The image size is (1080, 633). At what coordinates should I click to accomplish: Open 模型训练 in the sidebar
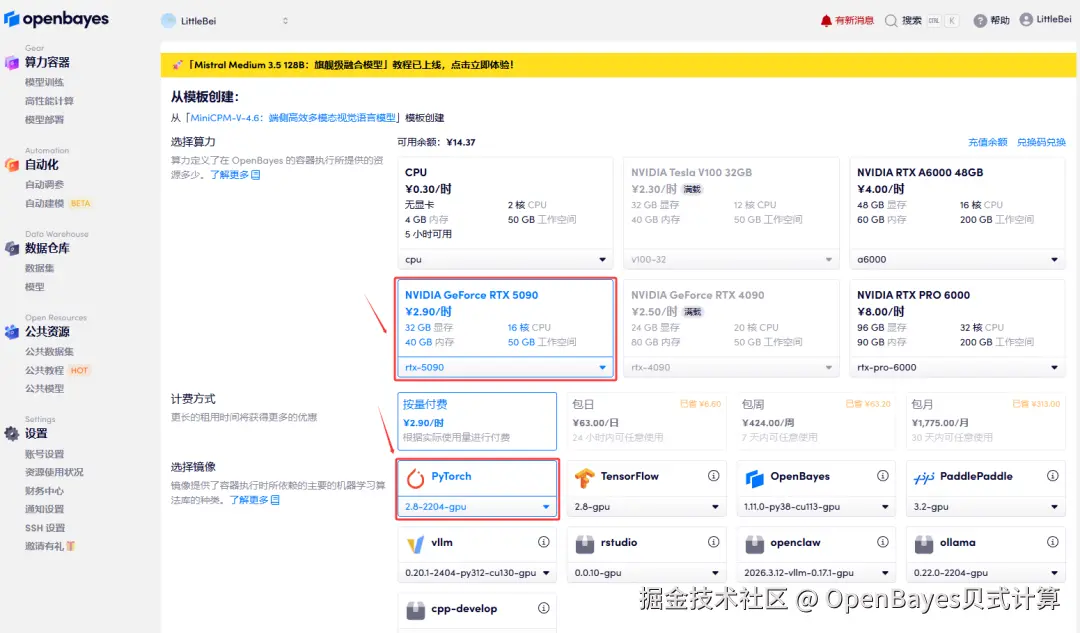point(44,82)
